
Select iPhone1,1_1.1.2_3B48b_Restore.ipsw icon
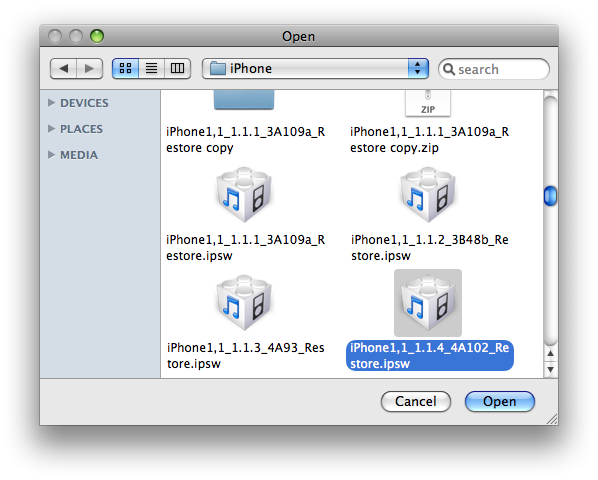(x=428, y=194)
